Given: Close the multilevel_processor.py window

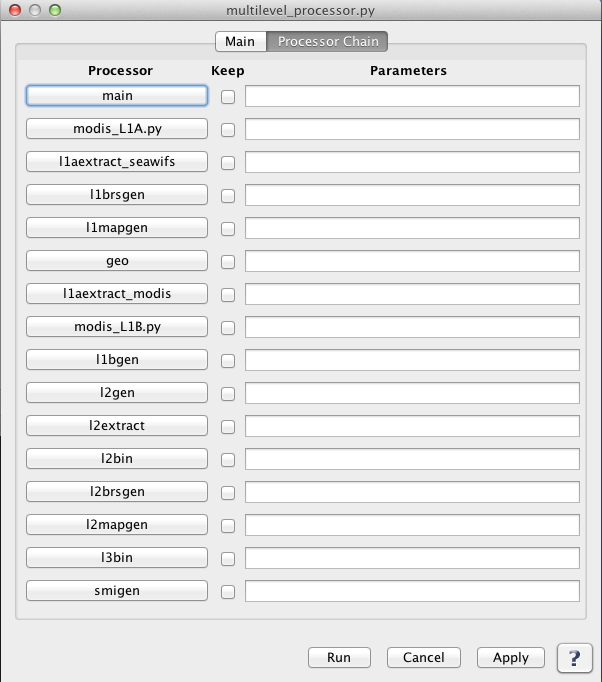Looking at the screenshot, I should (x=15, y=10).
